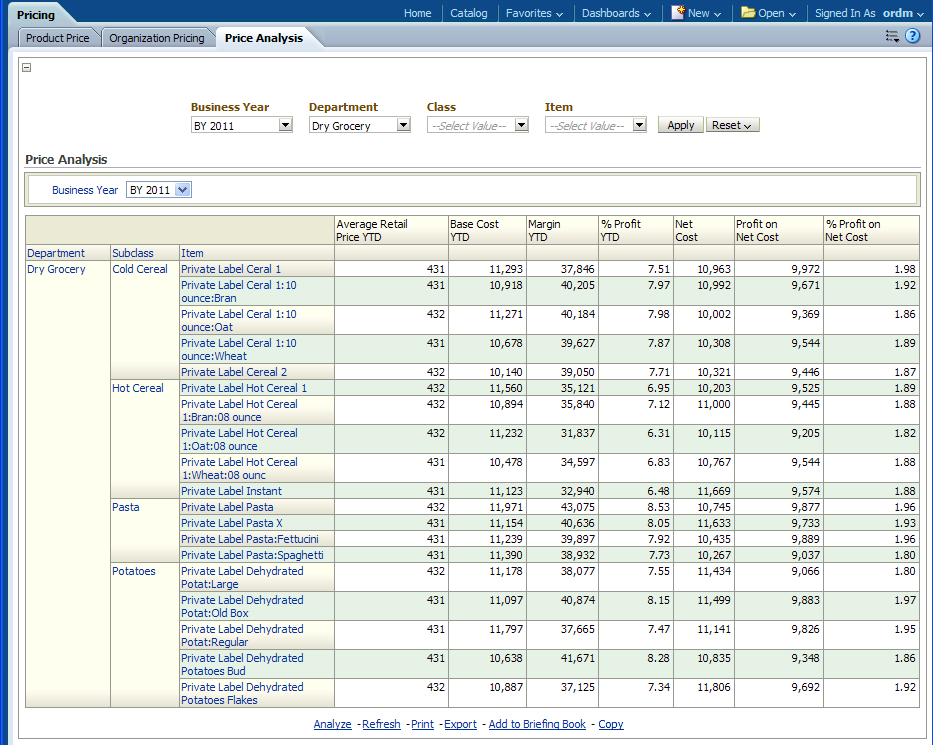
Task: Click the New document icon
Action: (678, 13)
